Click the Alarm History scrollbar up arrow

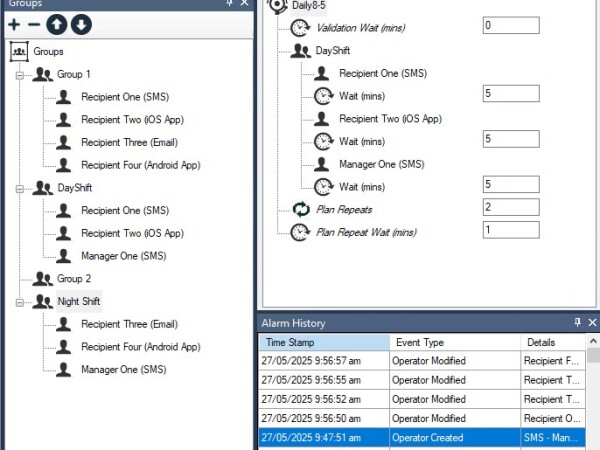pyautogui.click(x=593, y=340)
